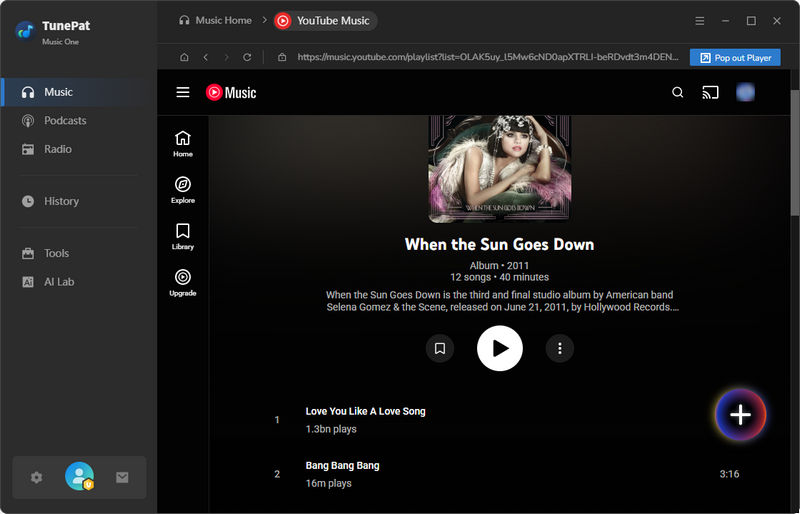The image size is (800, 514).
Task: Click track number 1
Action: 277,420
